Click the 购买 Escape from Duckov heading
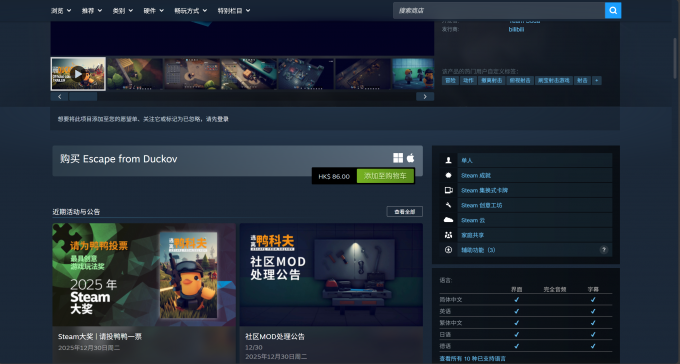 pyautogui.click(x=118, y=159)
